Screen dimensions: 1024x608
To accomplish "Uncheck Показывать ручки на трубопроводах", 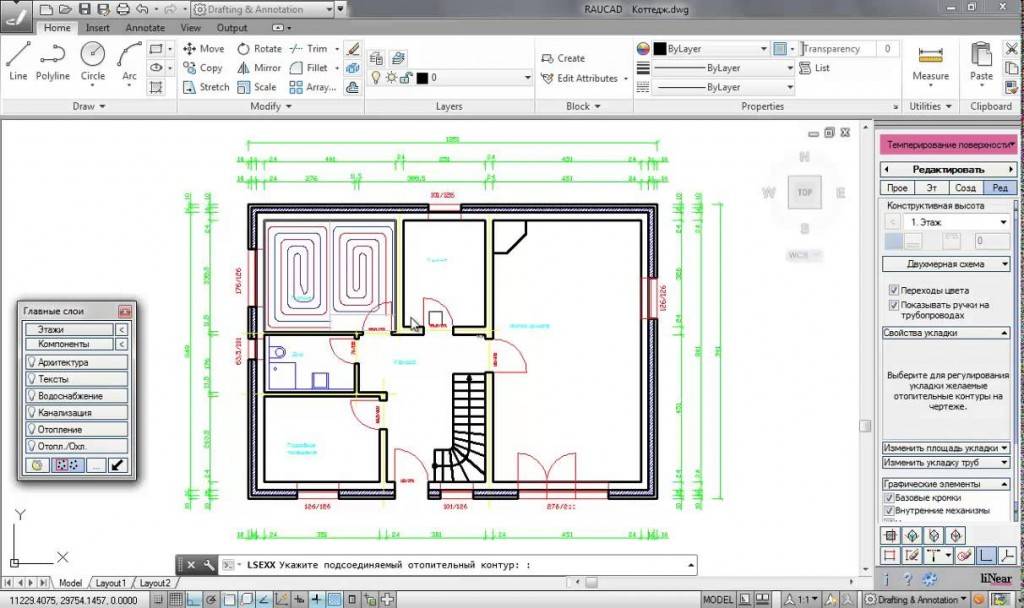I will pyautogui.click(x=893, y=305).
